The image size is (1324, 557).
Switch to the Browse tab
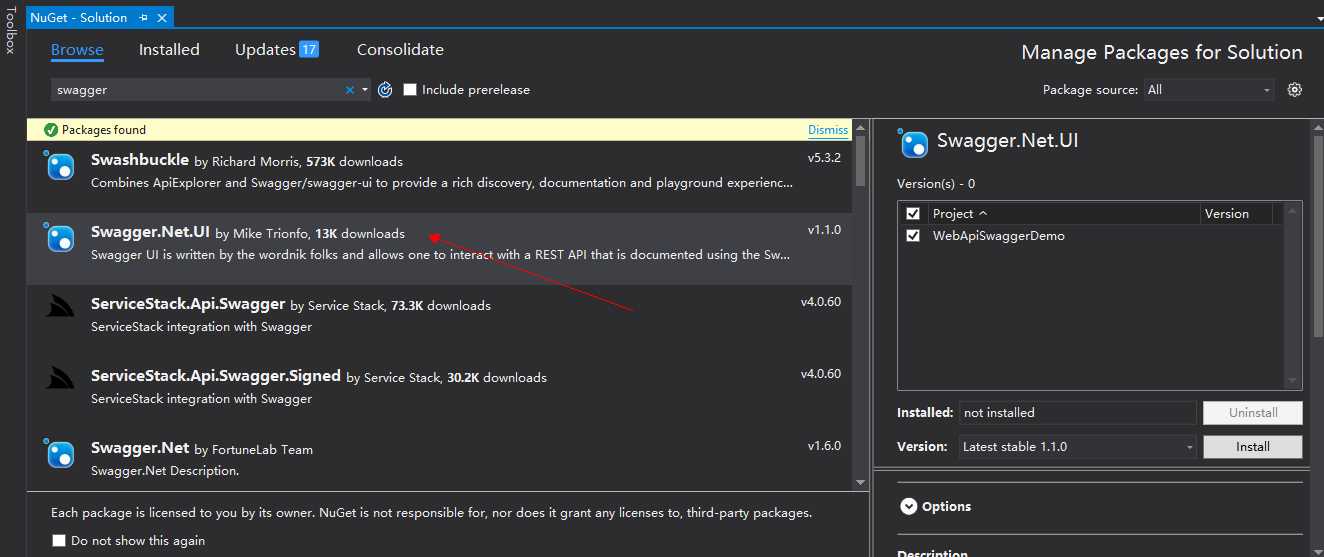(77, 50)
